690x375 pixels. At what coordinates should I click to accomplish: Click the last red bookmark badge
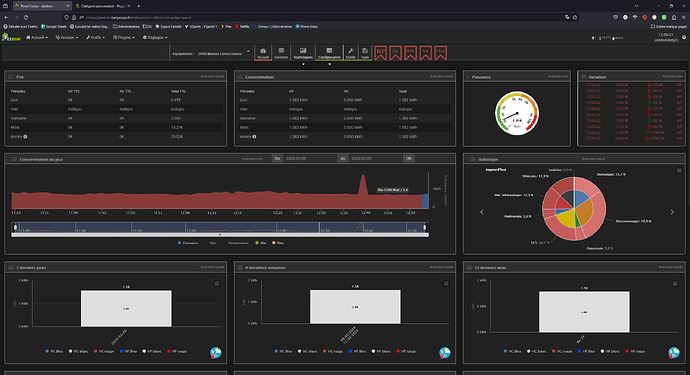pos(440,53)
